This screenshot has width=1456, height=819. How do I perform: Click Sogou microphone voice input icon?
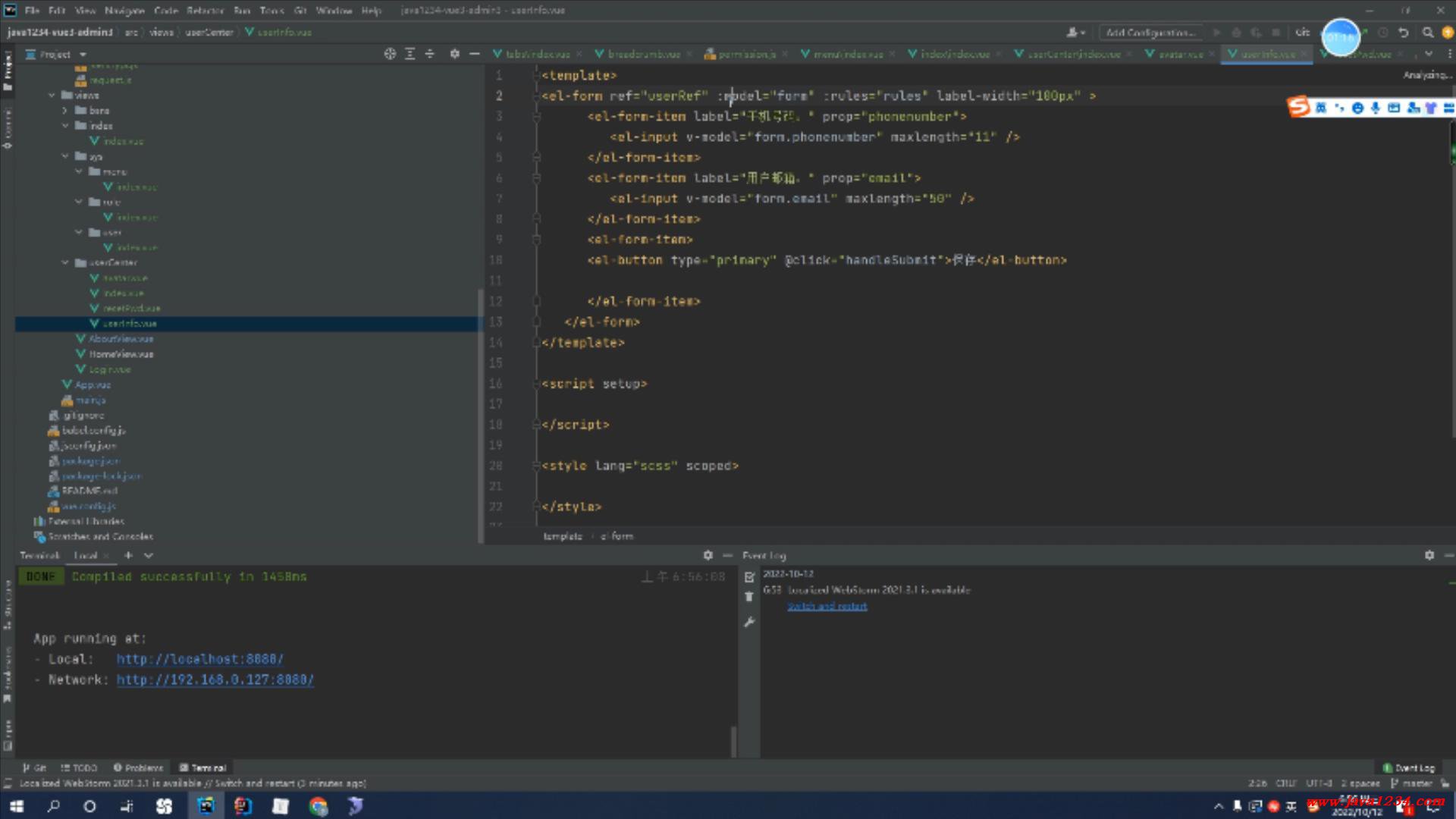[1376, 108]
